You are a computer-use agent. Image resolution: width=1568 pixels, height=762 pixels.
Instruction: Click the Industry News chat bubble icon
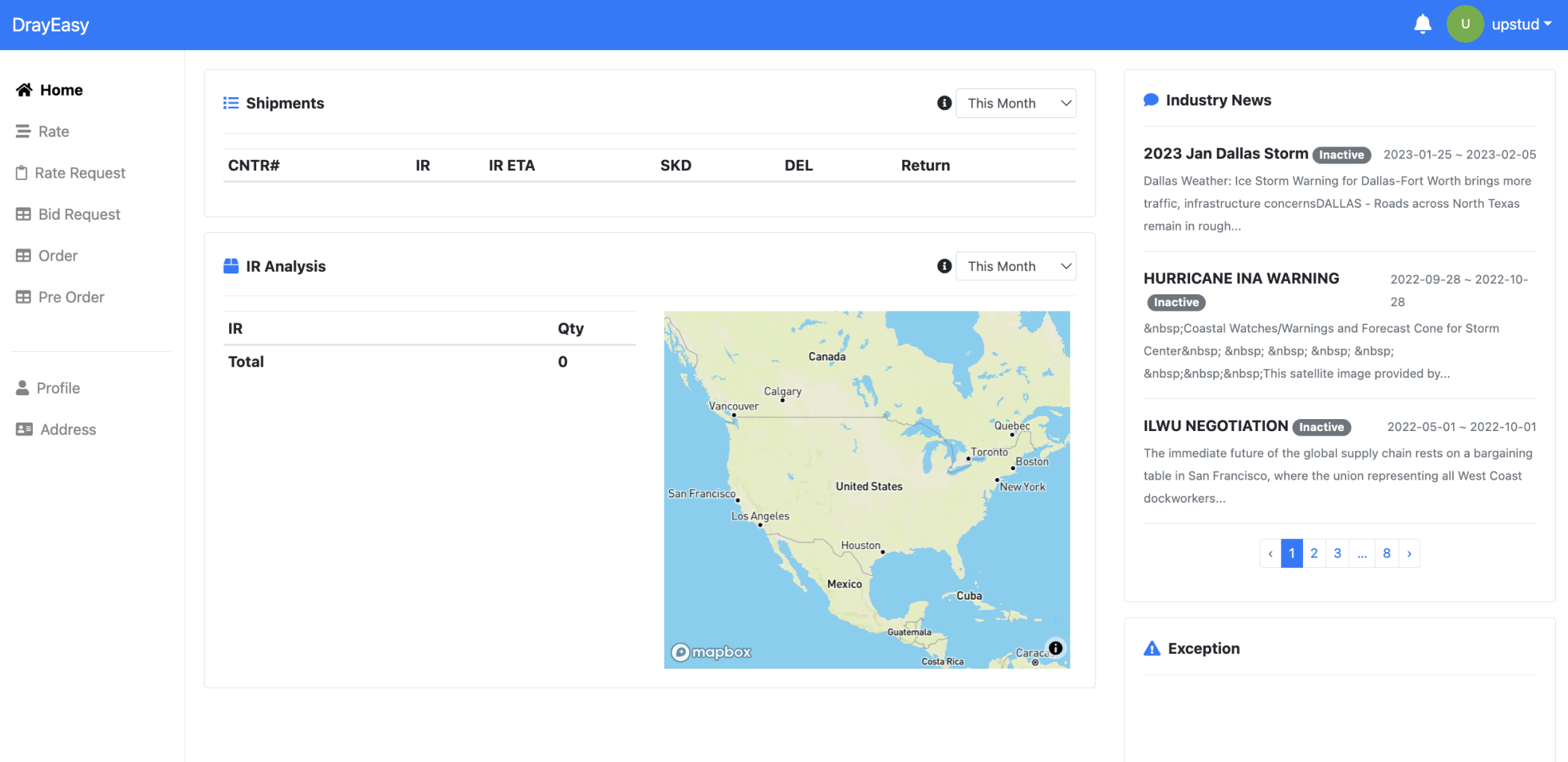1151,100
